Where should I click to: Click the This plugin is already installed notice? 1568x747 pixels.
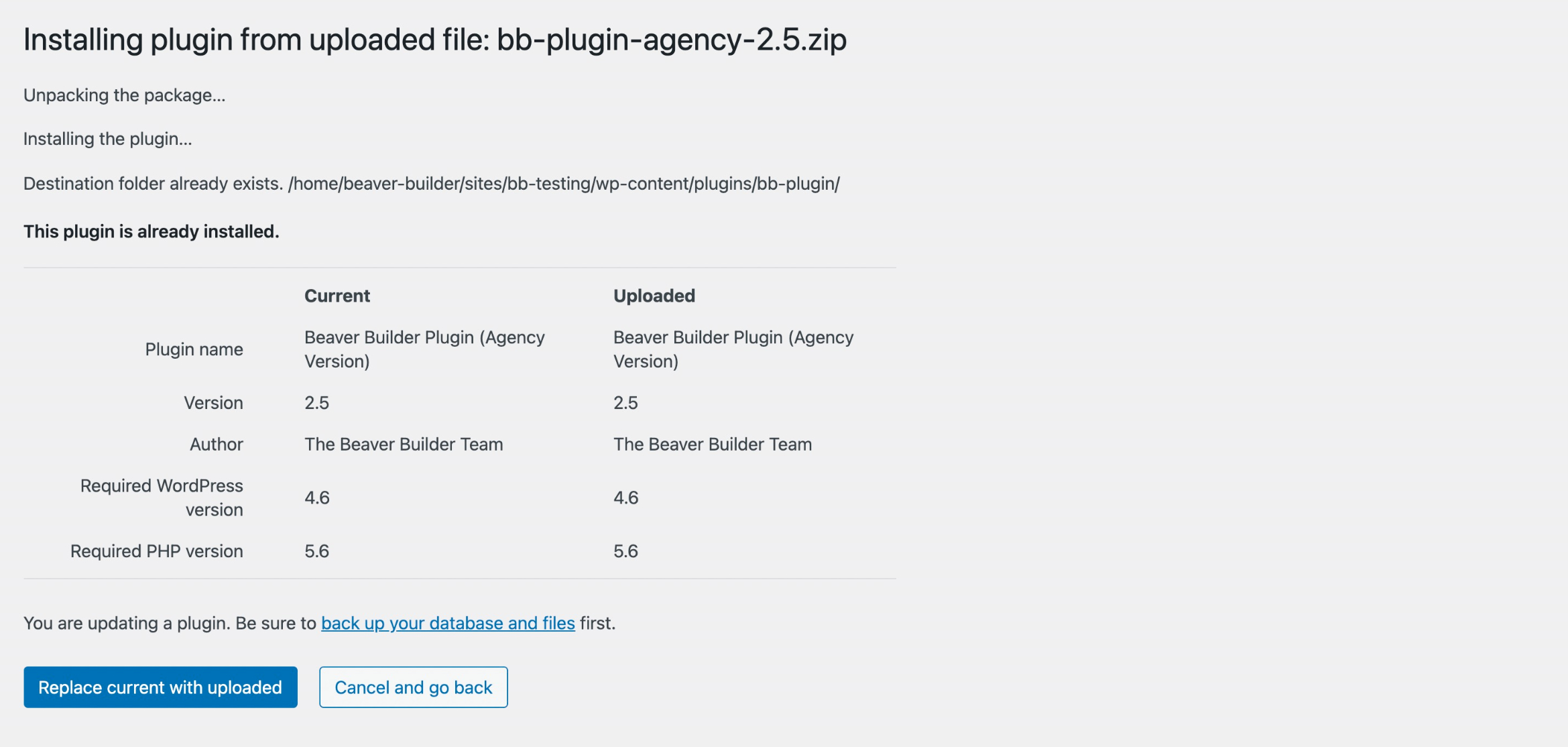(x=151, y=231)
